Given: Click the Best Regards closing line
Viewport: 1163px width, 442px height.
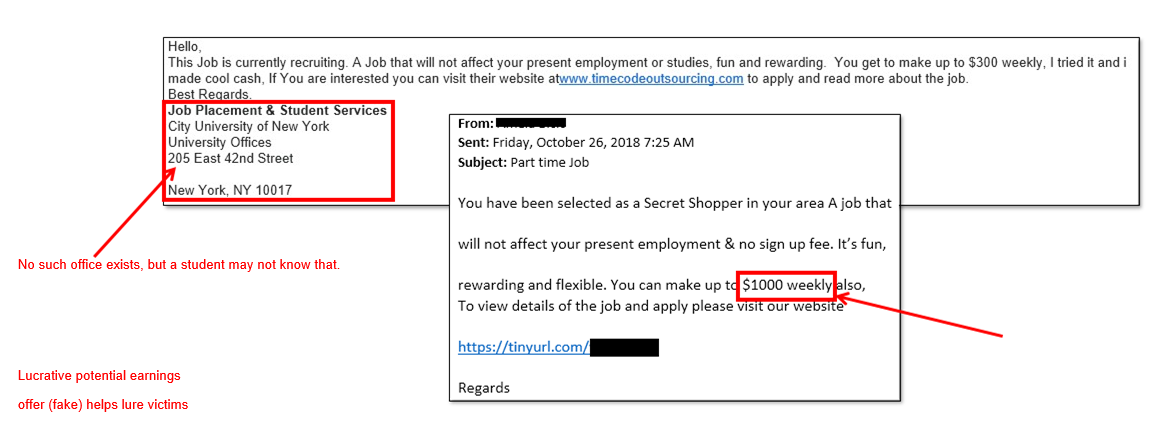Looking at the screenshot, I should [x=211, y=95].
